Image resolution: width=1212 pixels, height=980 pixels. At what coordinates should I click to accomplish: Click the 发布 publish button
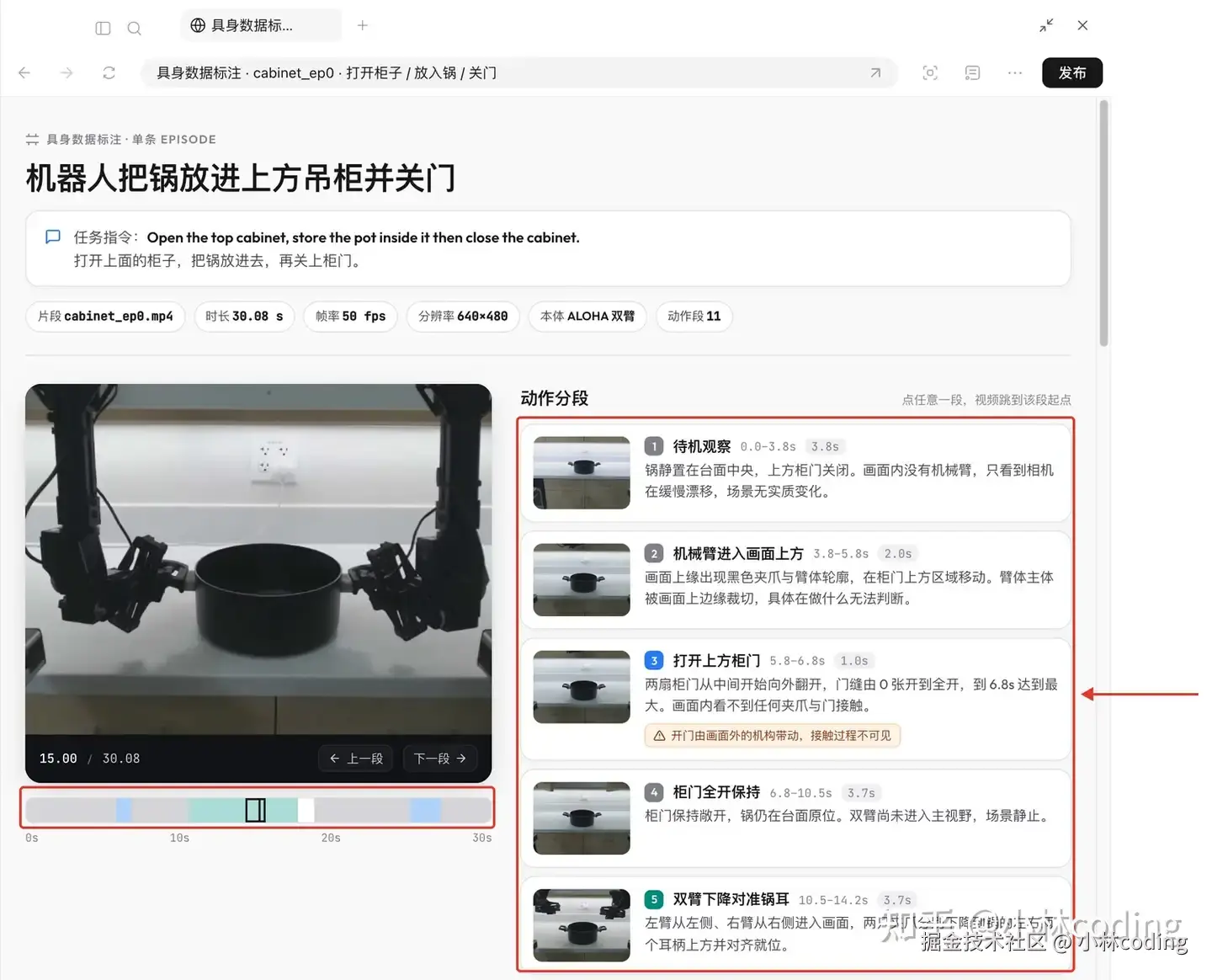point(1072,73)
